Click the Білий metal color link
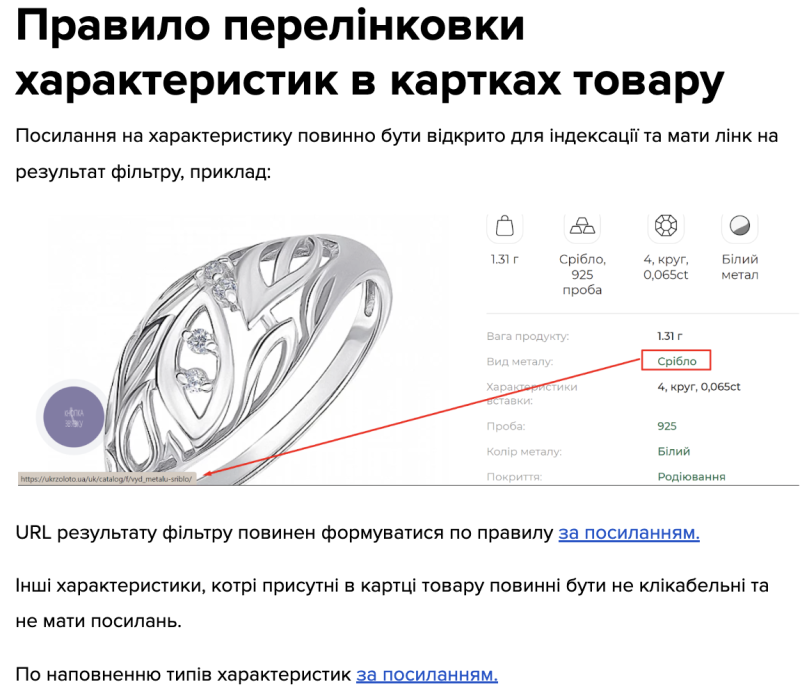800x698 pixels. tap(673, 451)
